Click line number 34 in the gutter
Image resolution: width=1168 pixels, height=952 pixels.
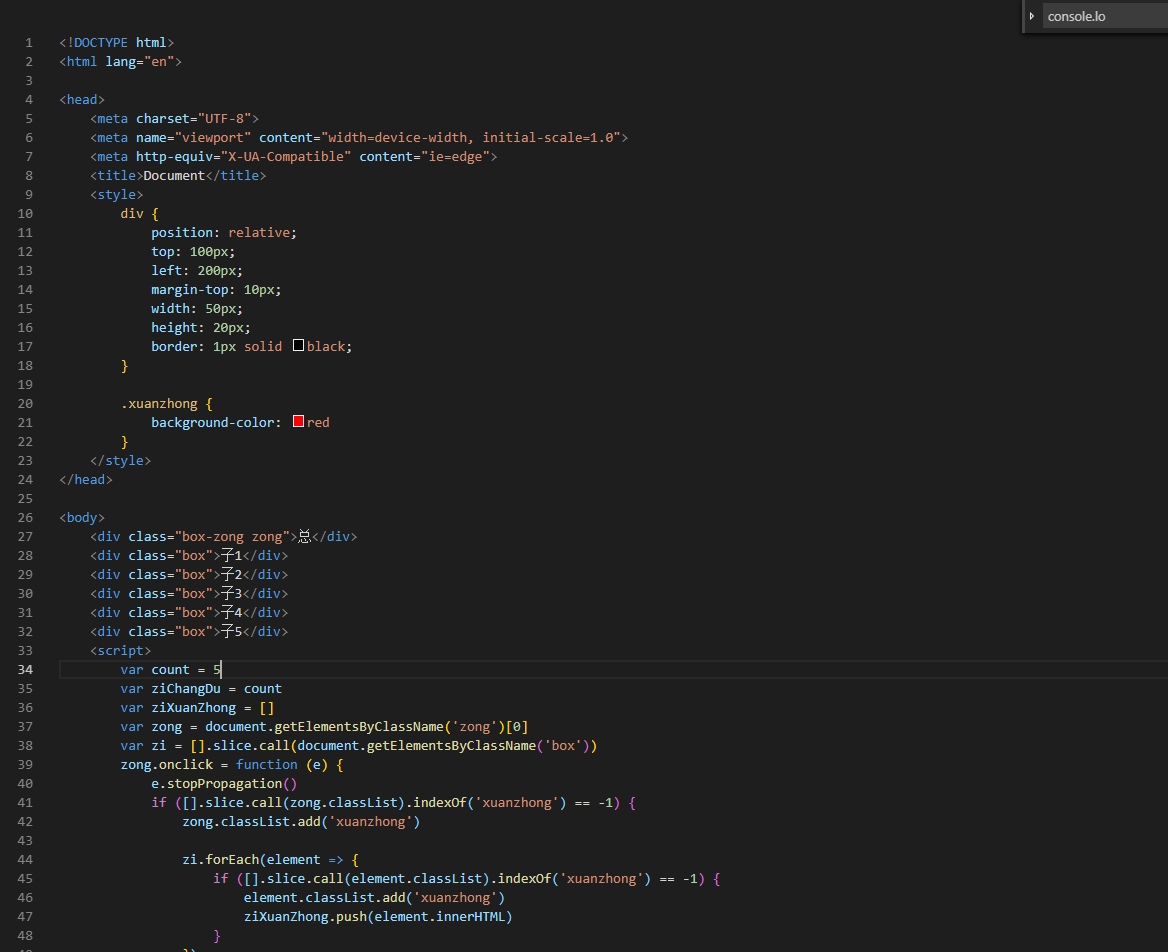coord(25,670)
